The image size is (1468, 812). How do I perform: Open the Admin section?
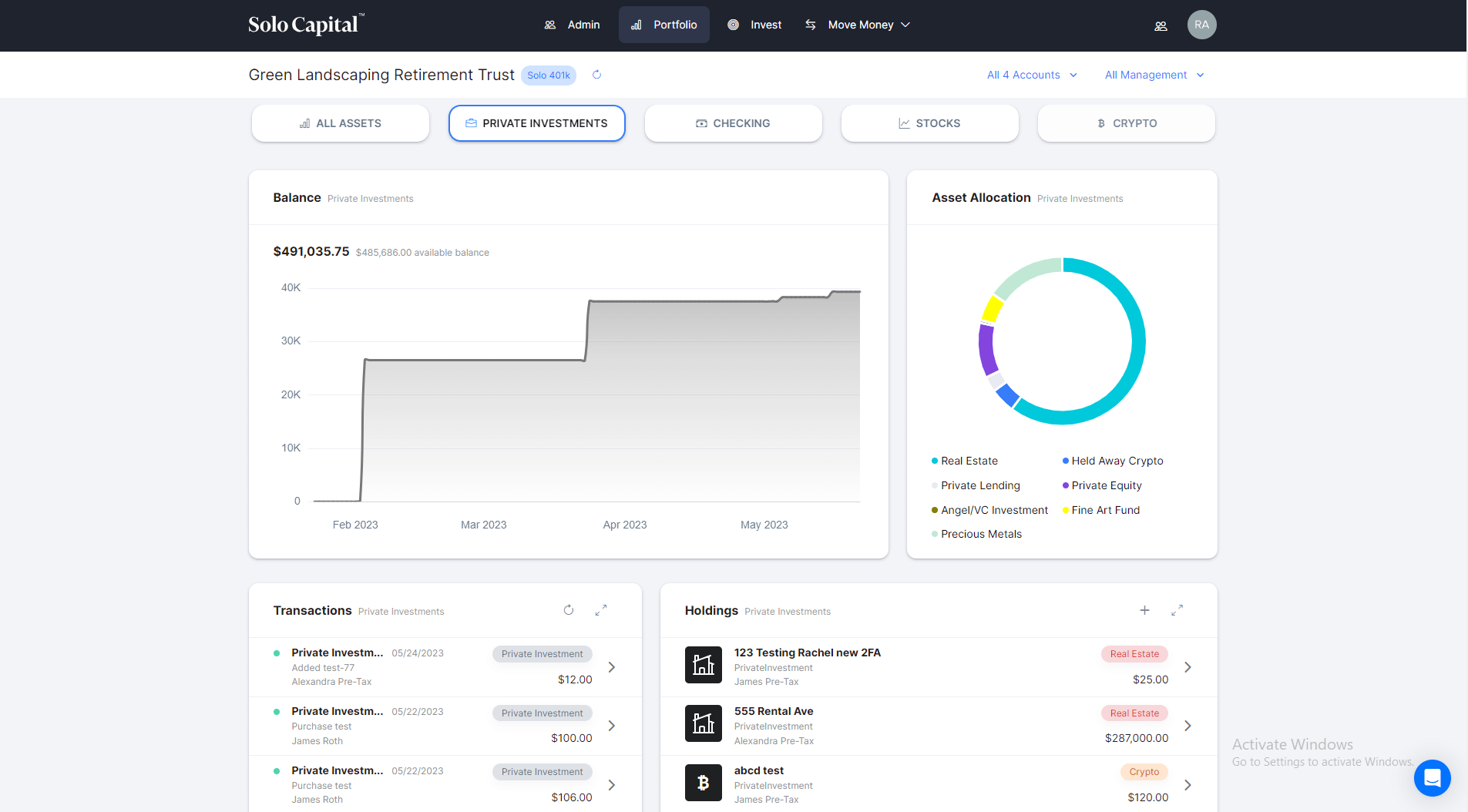[x=573, y=25]
